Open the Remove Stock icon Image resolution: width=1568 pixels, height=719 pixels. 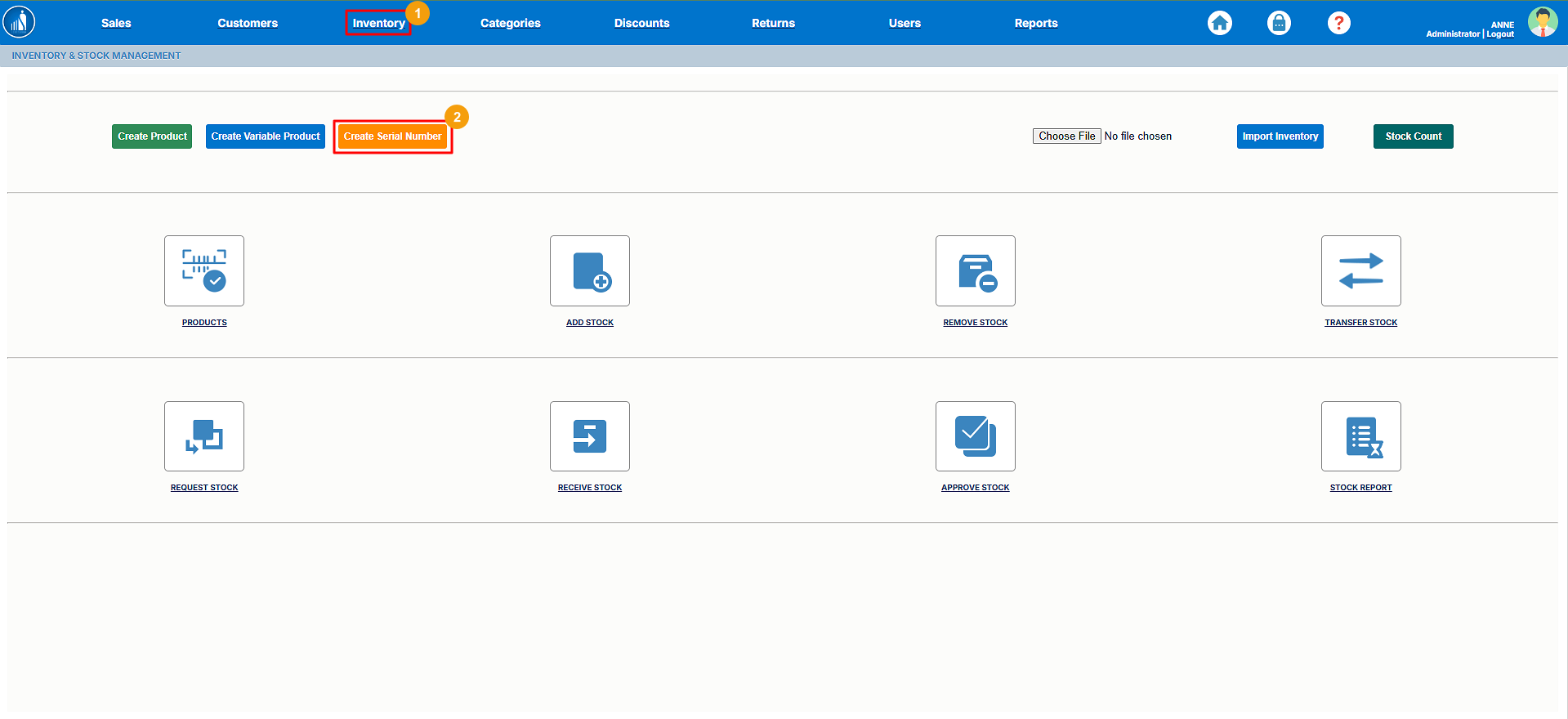[x=976, y=270]
